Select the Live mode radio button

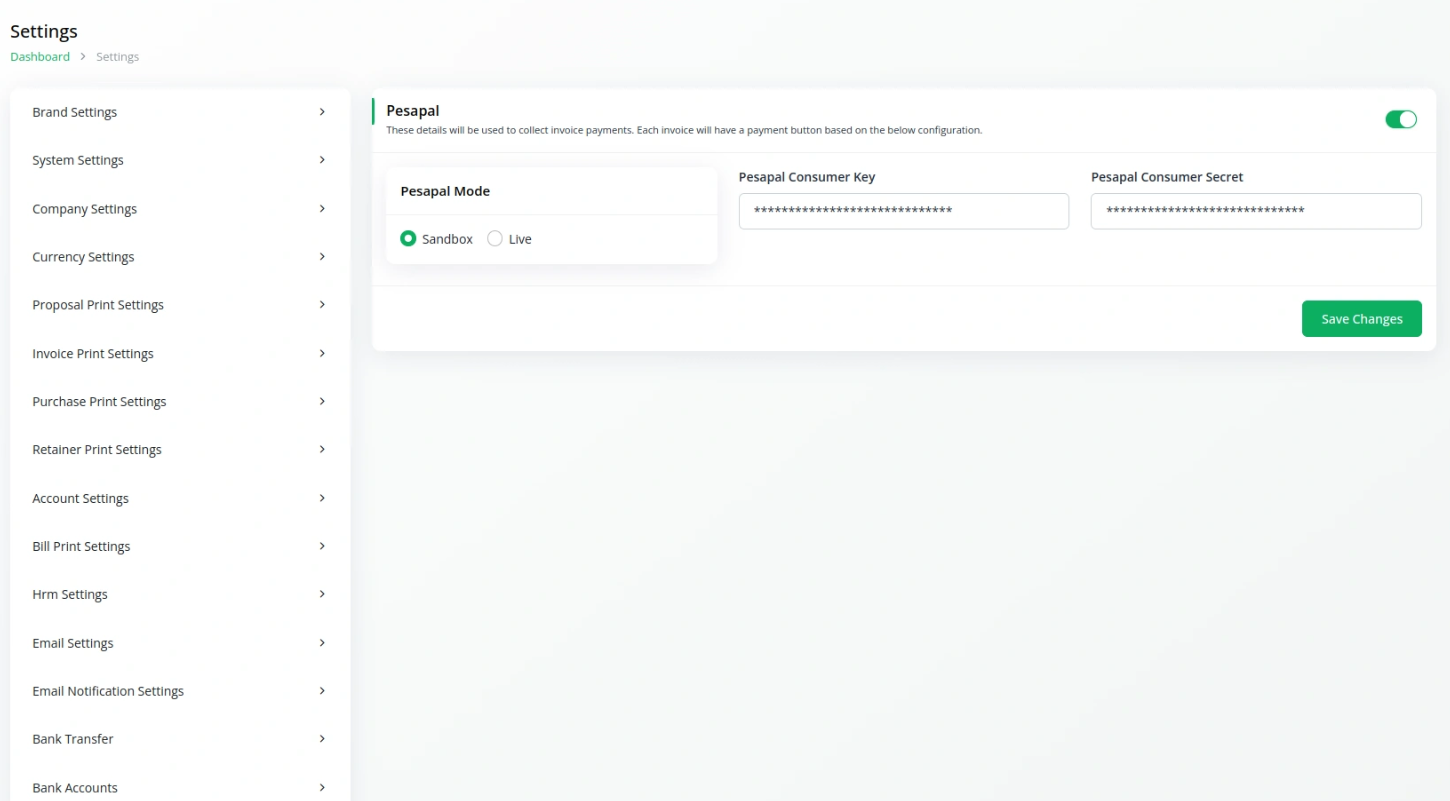pos(495,239)
